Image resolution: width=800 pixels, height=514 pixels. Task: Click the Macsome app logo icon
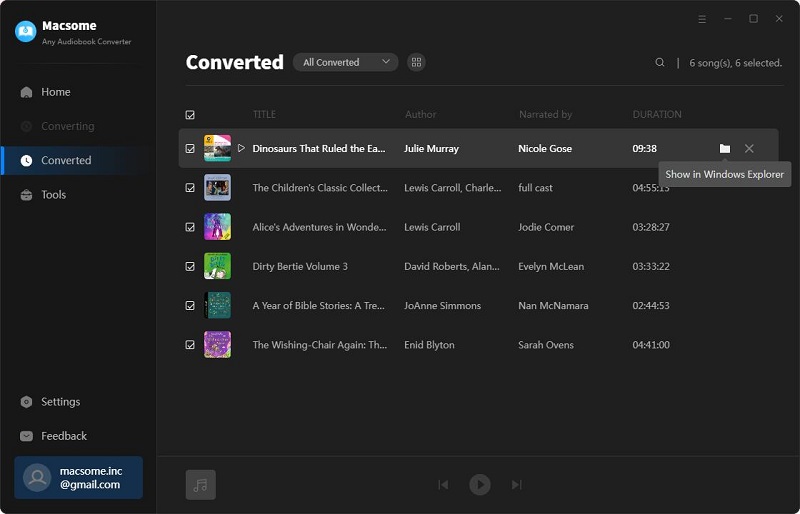26,31
